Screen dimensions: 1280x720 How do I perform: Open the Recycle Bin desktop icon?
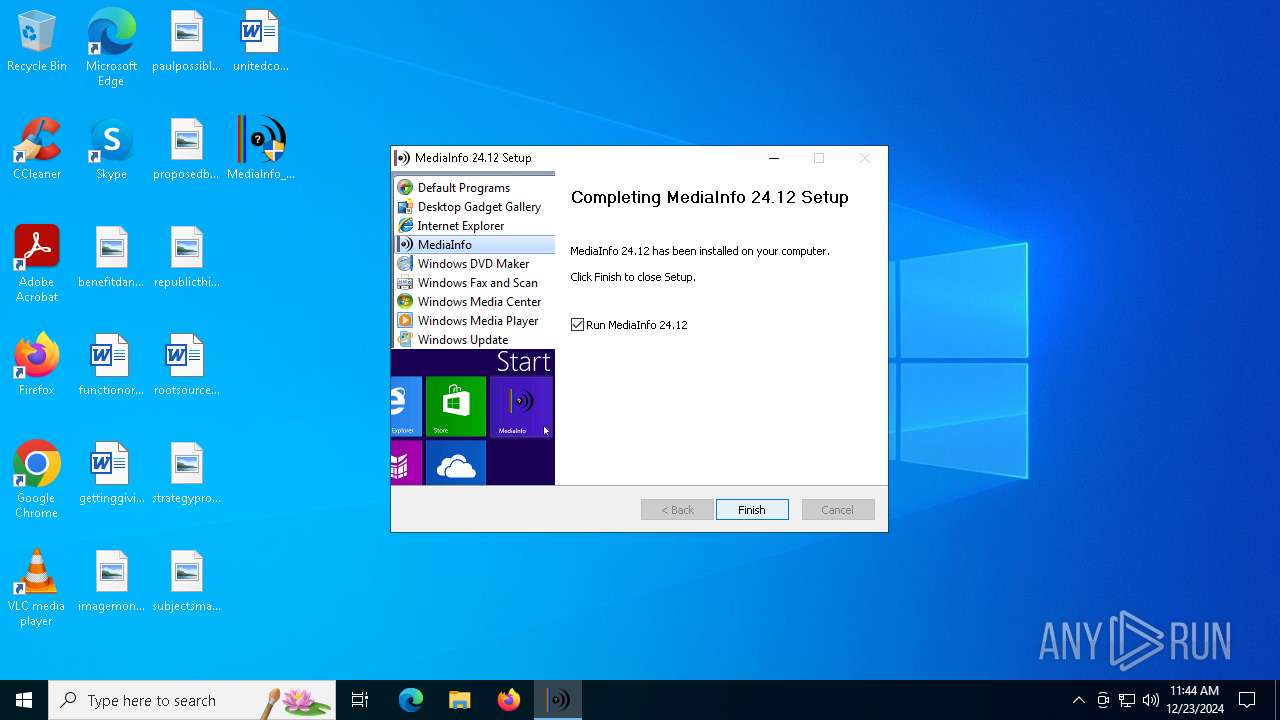(37, 41)
